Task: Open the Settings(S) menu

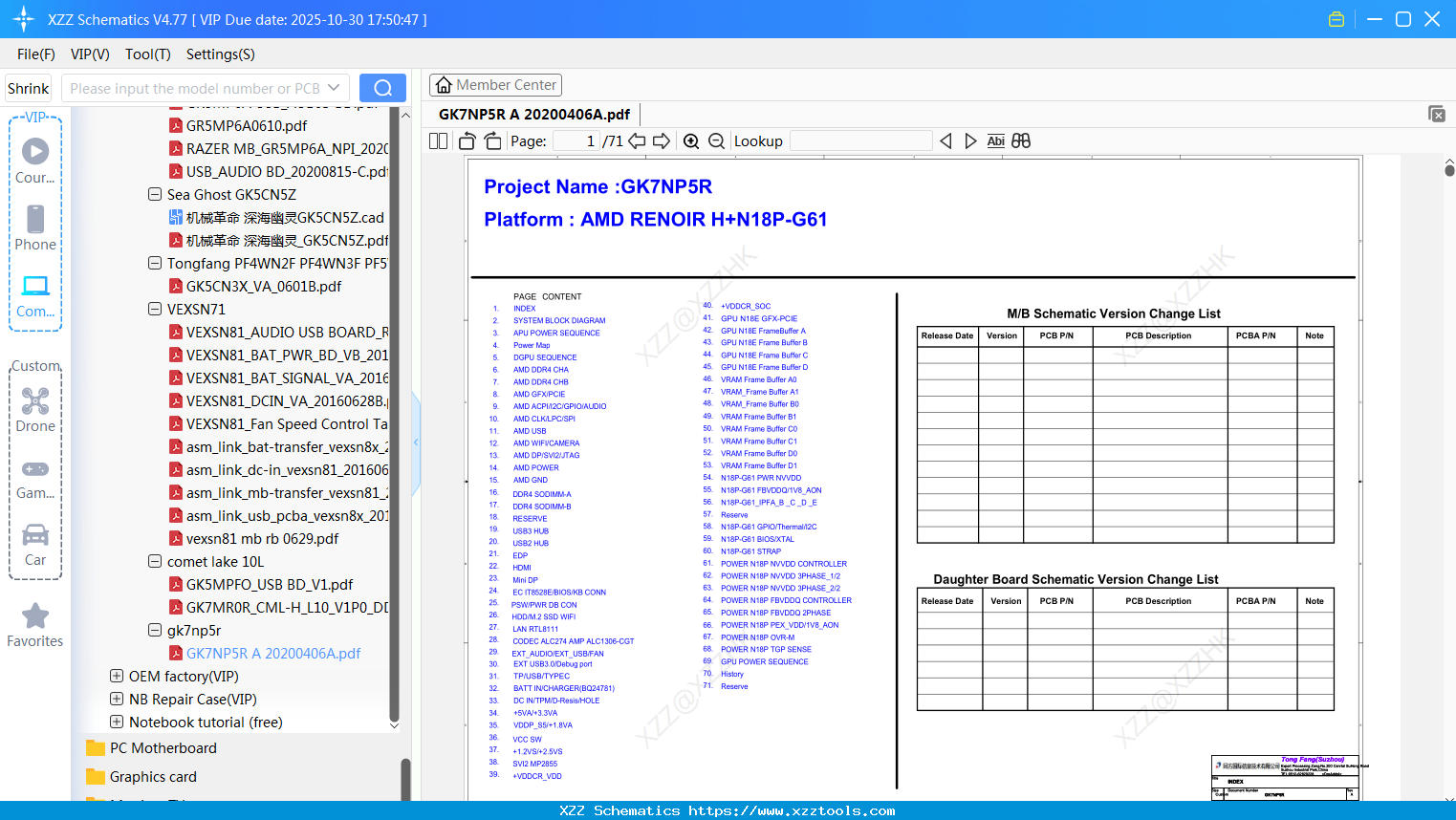Action: (221, 54)
